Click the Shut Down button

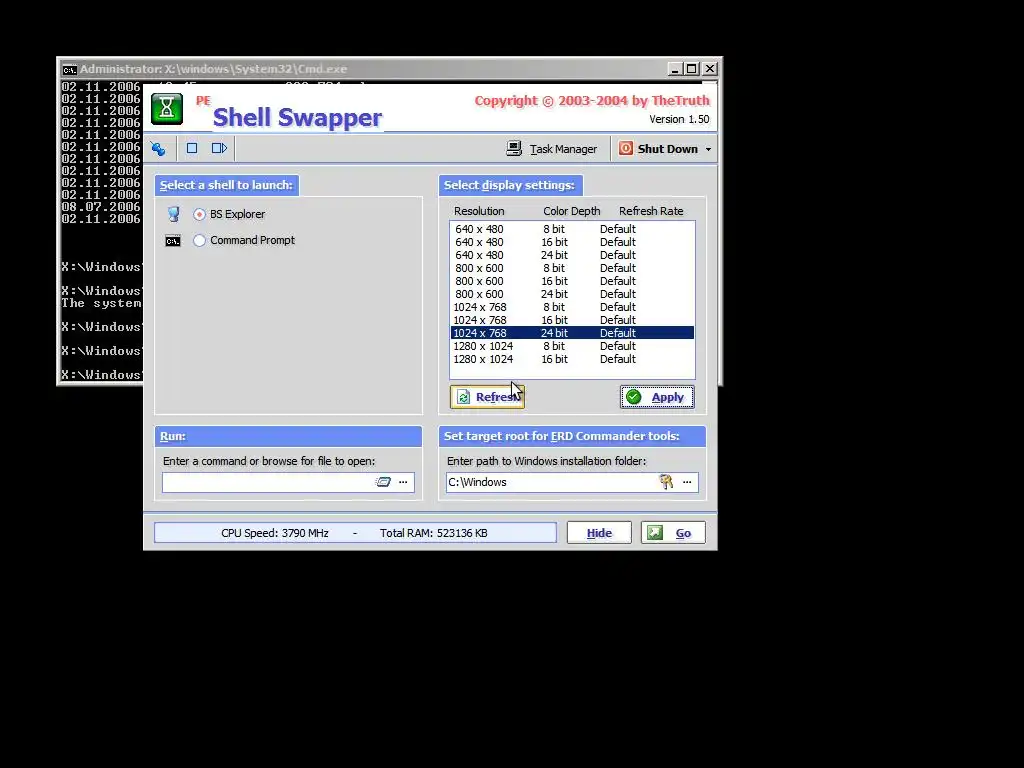(x=658, y=149)
